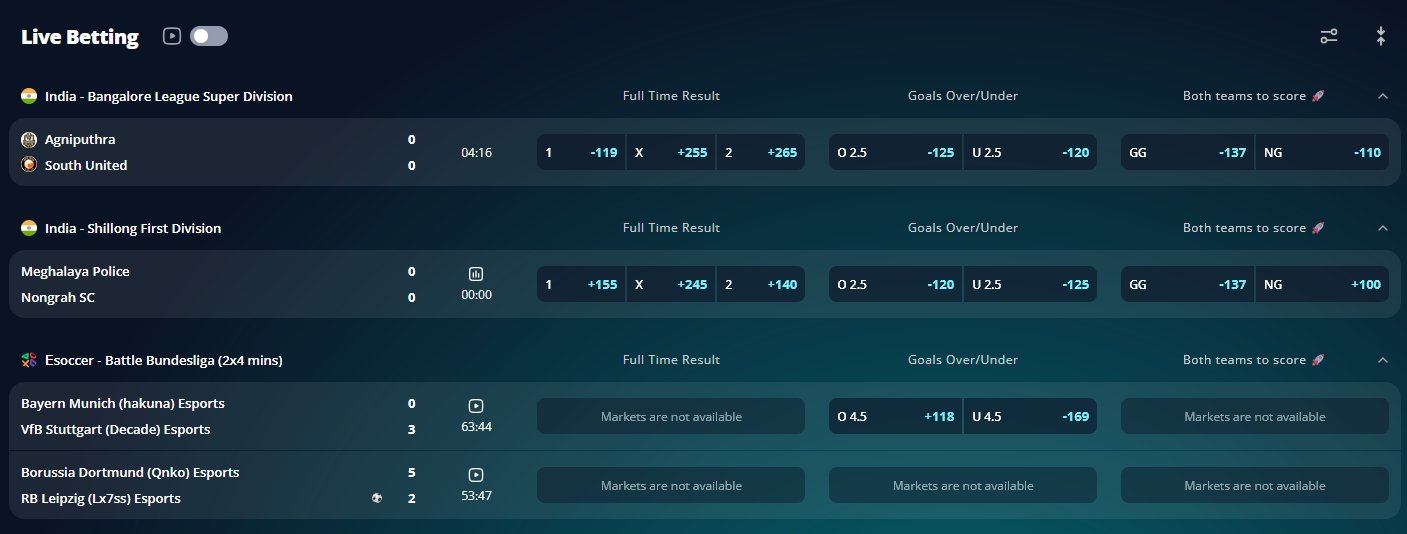Bet Over 4.5 goals at +118

click(895, 417)
